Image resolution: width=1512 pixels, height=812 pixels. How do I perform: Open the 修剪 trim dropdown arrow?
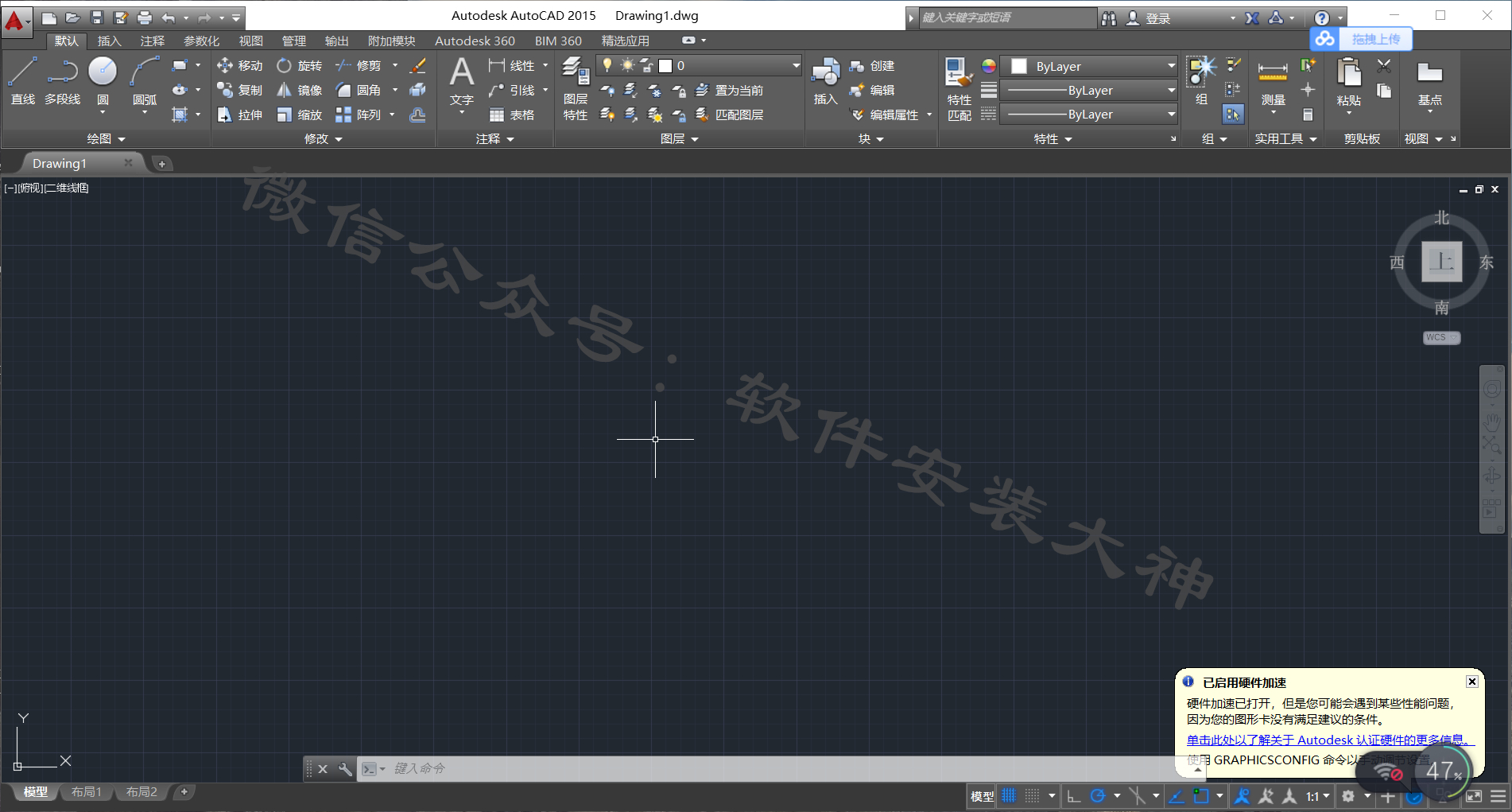[x=395, y=65]
